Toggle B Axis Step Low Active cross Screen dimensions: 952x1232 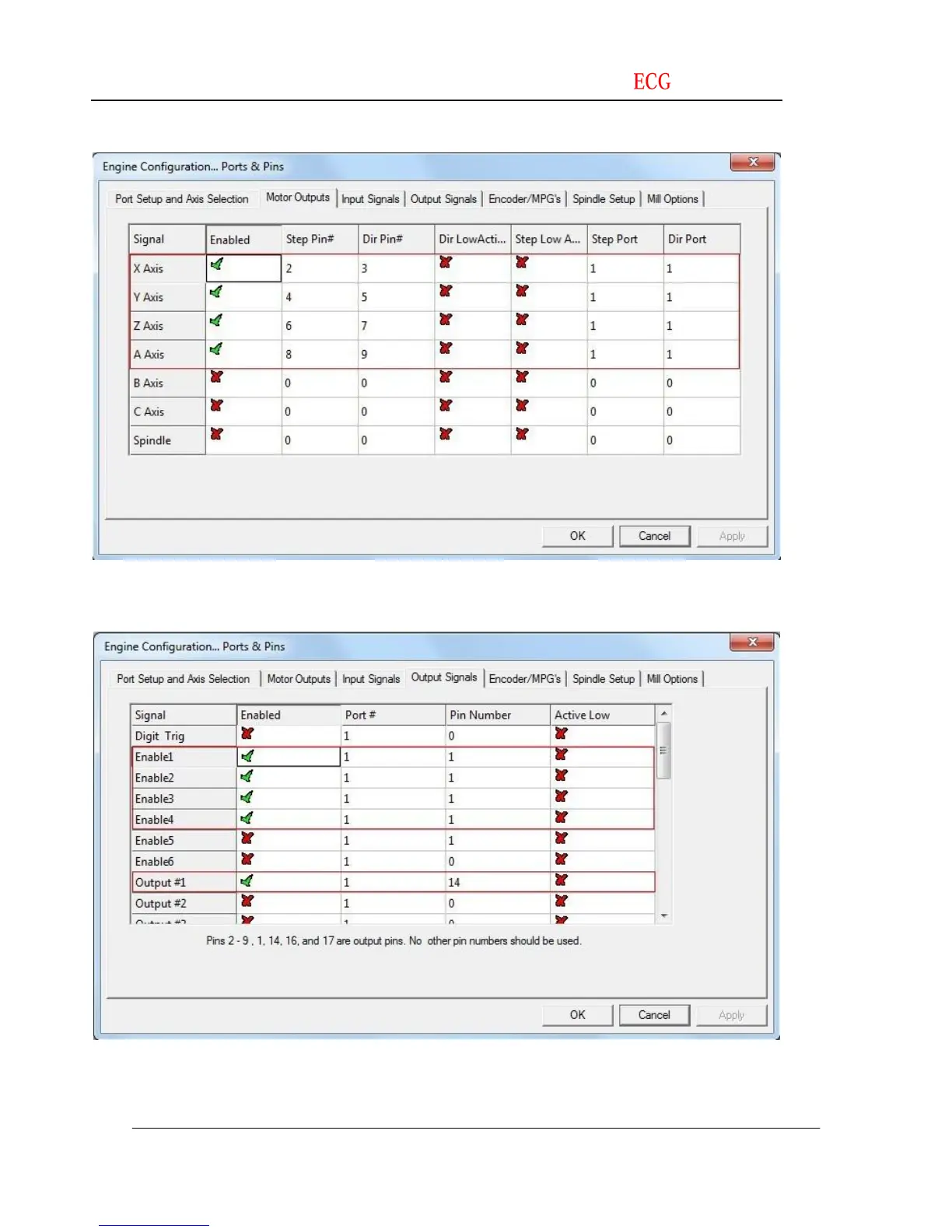(x=522, y=376)
